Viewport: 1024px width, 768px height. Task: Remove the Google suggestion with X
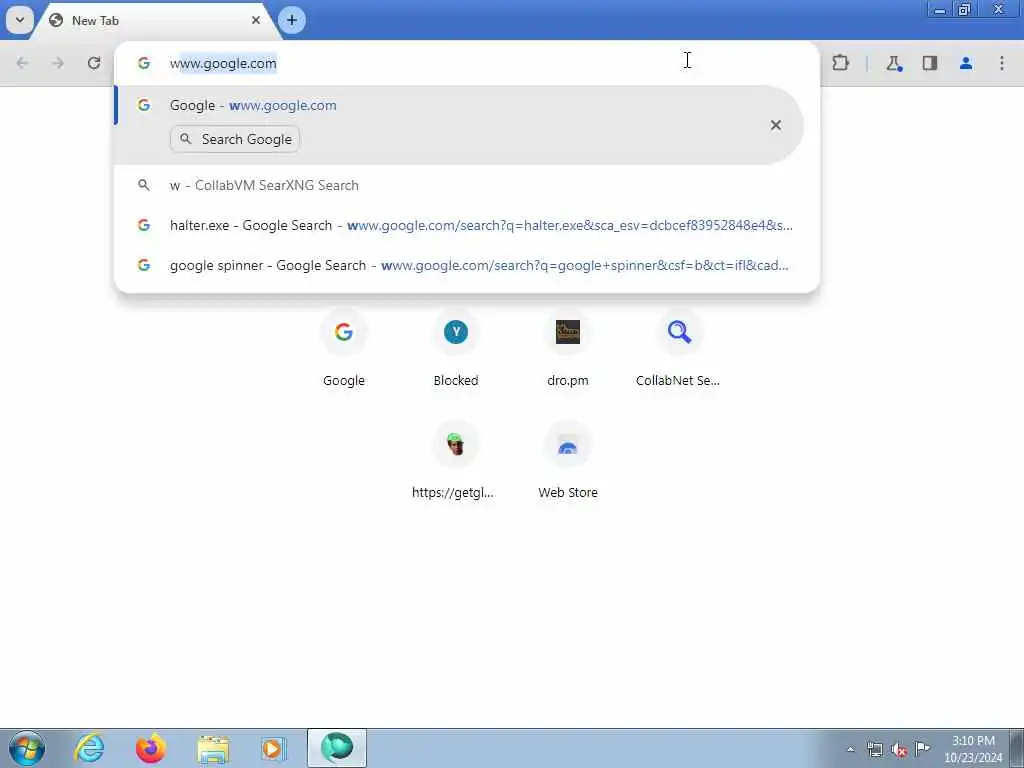click(776, 125)
